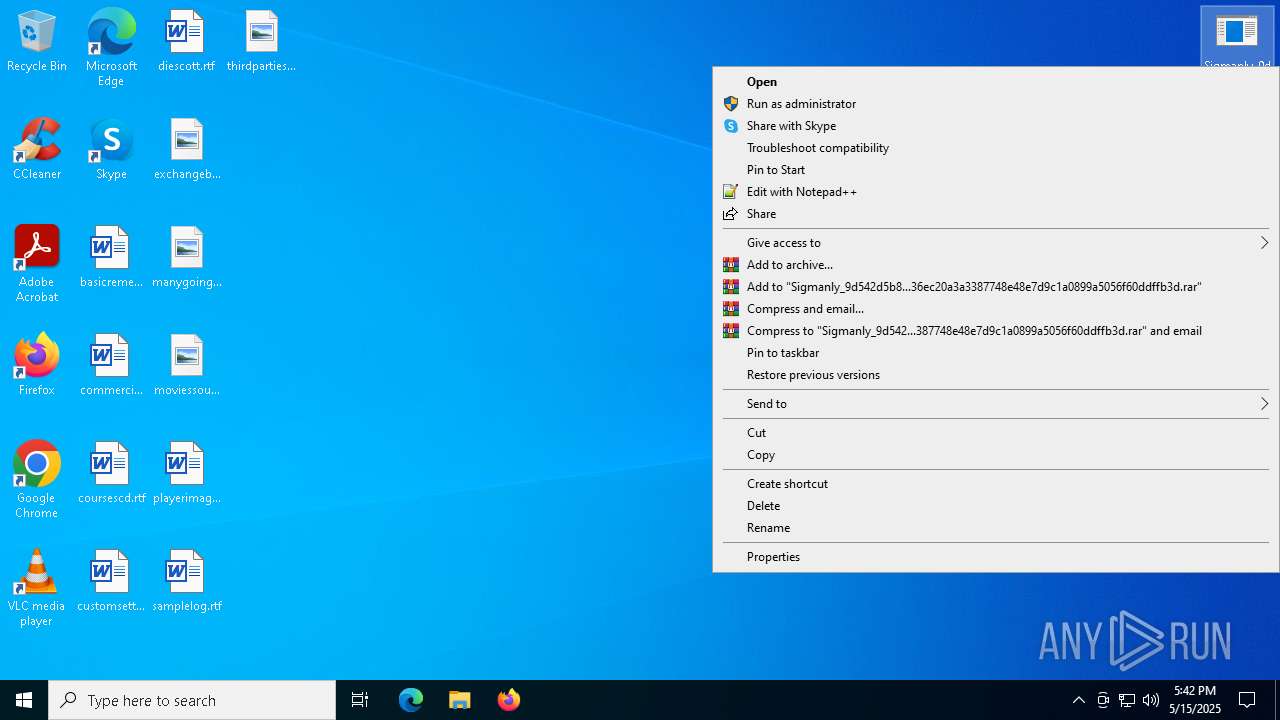Image resolution: width=1280 pixels, height=720 pixels.
Task: Select the VLC media player shortcut
Action: 37,588
